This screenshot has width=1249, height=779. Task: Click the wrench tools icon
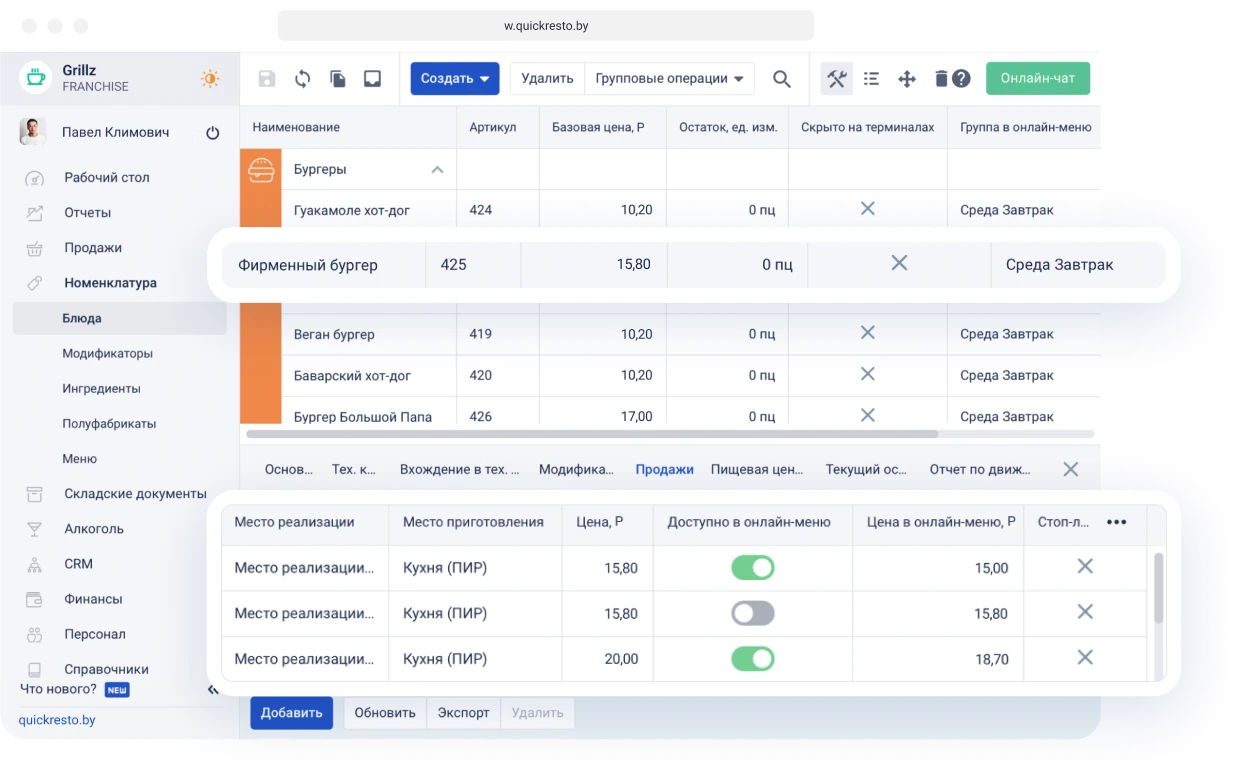836,78
